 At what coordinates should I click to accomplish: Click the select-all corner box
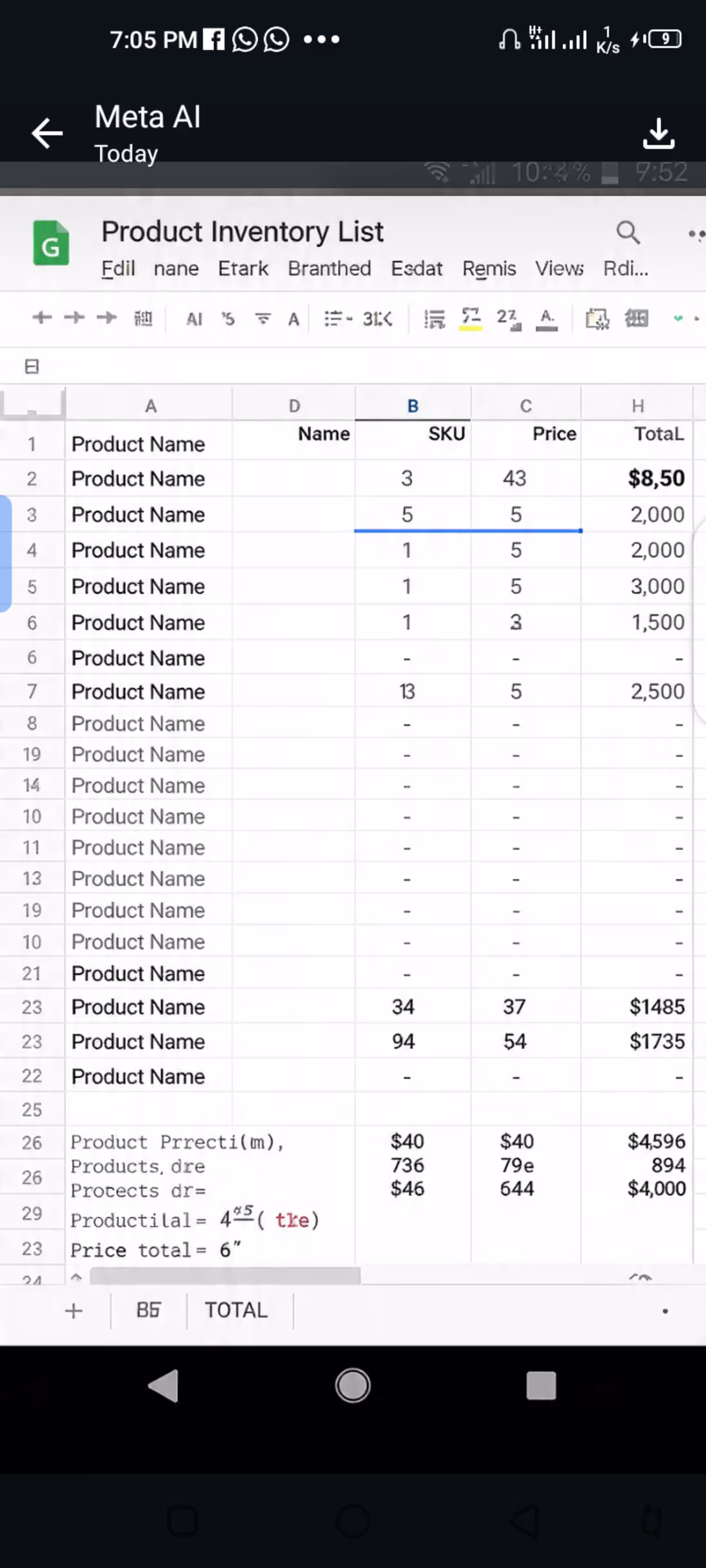33,404
